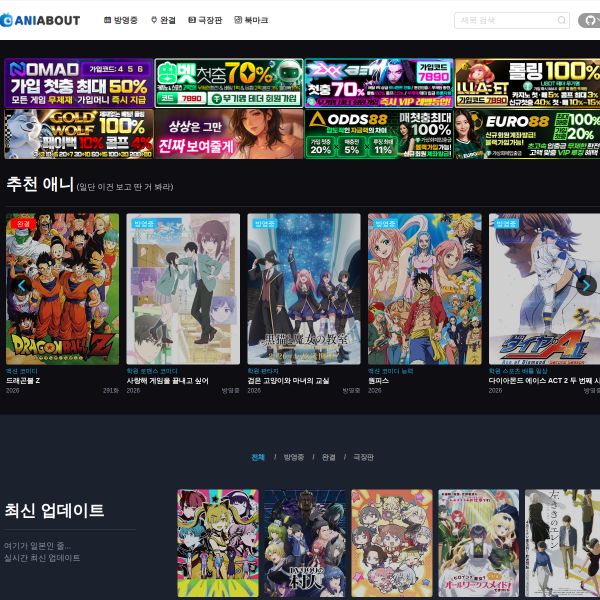Open the 방영중 menu in header
Screen dimensions: 600x600
(121, 20)
